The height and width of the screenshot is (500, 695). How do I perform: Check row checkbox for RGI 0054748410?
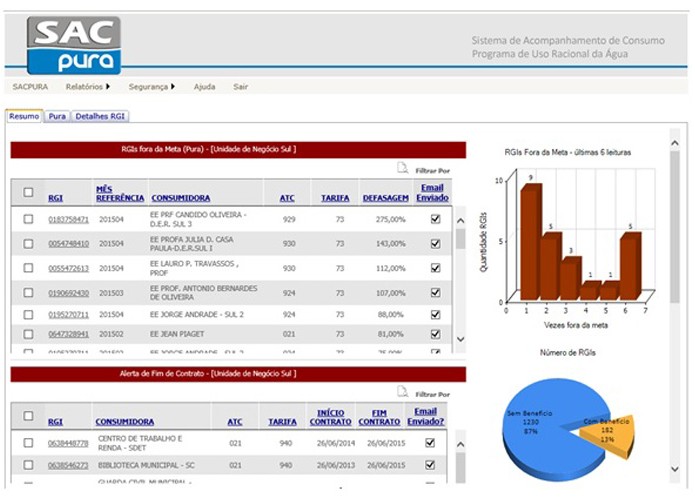click(x=28, y=244)
